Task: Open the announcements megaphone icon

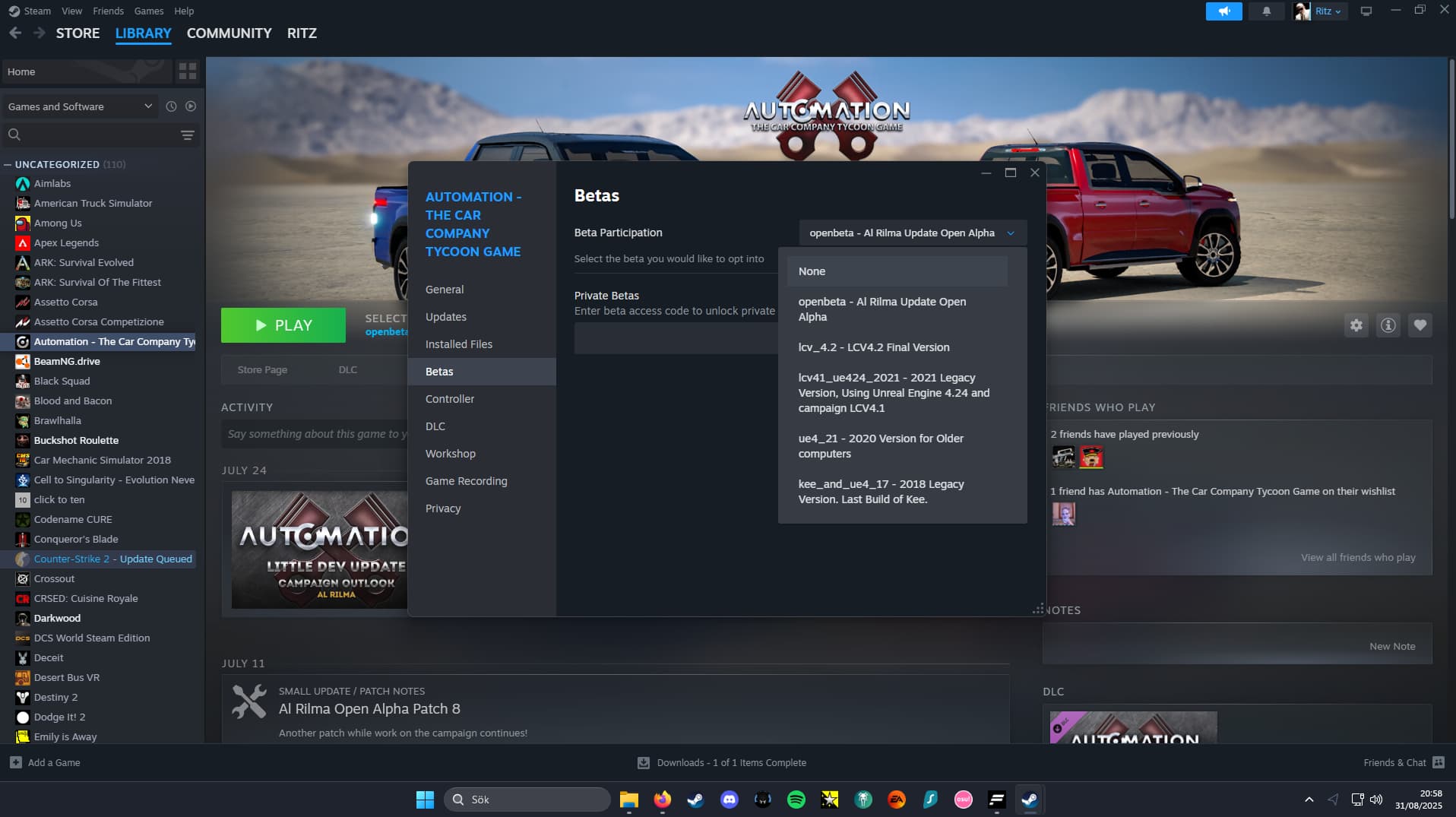Action: click(x=1223, y=11)
